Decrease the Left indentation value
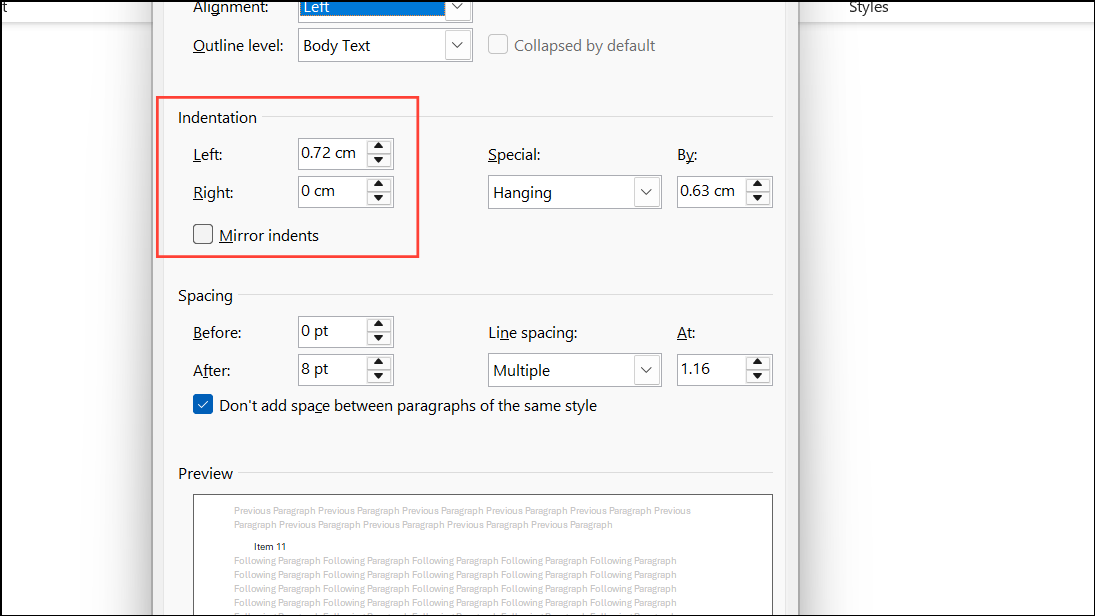 click(379, 158)
